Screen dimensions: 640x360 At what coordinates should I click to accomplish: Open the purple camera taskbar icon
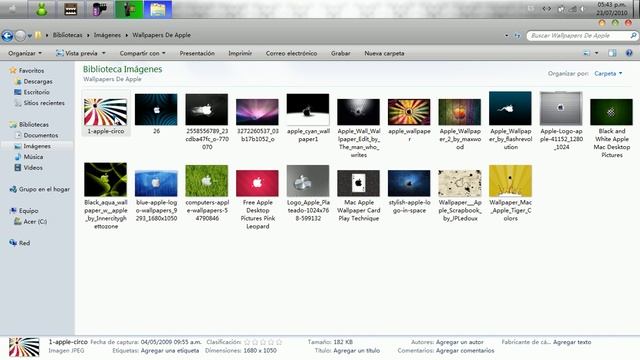pyautogui.click(x=100, y=9)
